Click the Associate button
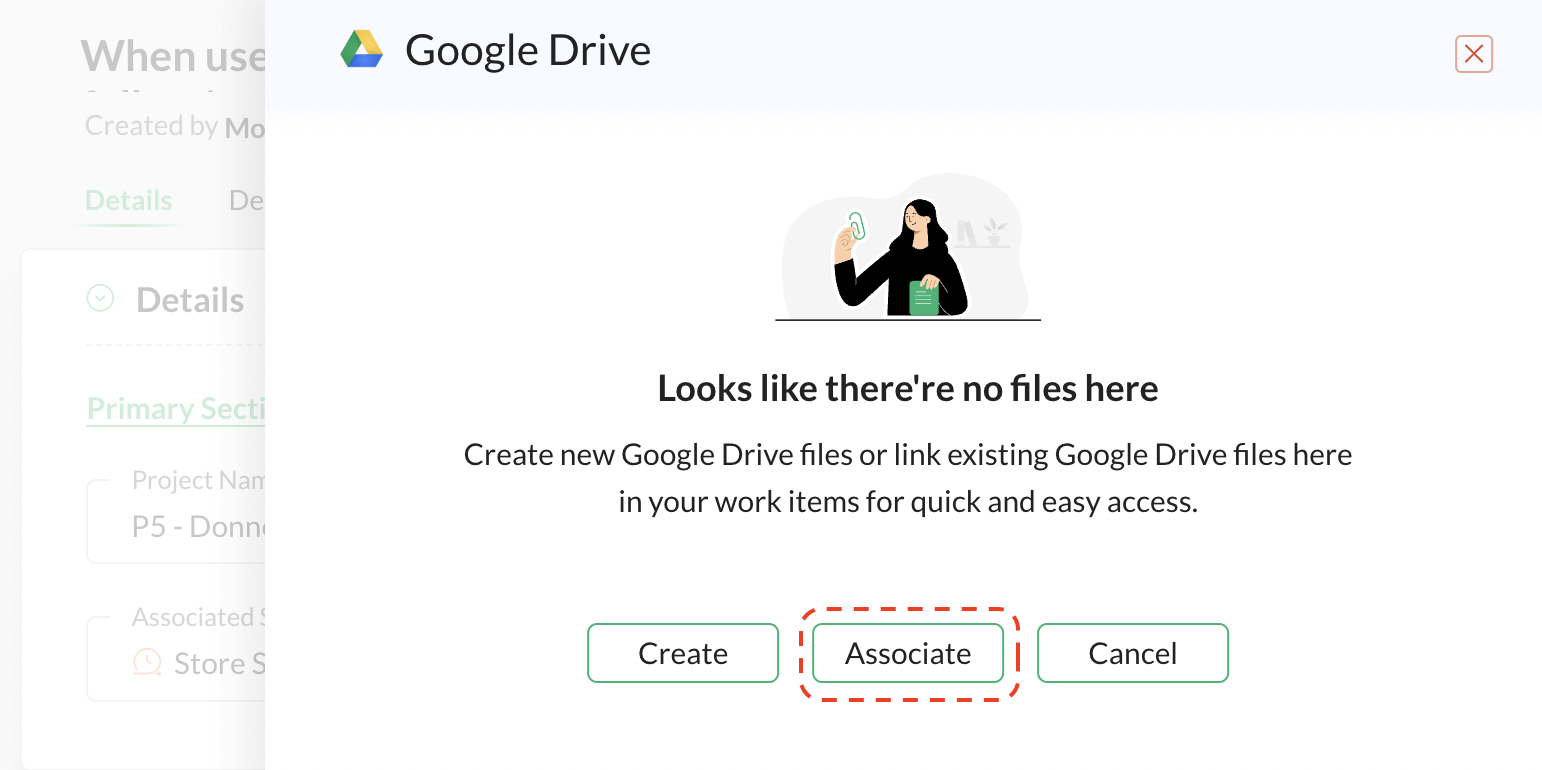This screenshot has width=1542, height=770. tap(908, 653)
